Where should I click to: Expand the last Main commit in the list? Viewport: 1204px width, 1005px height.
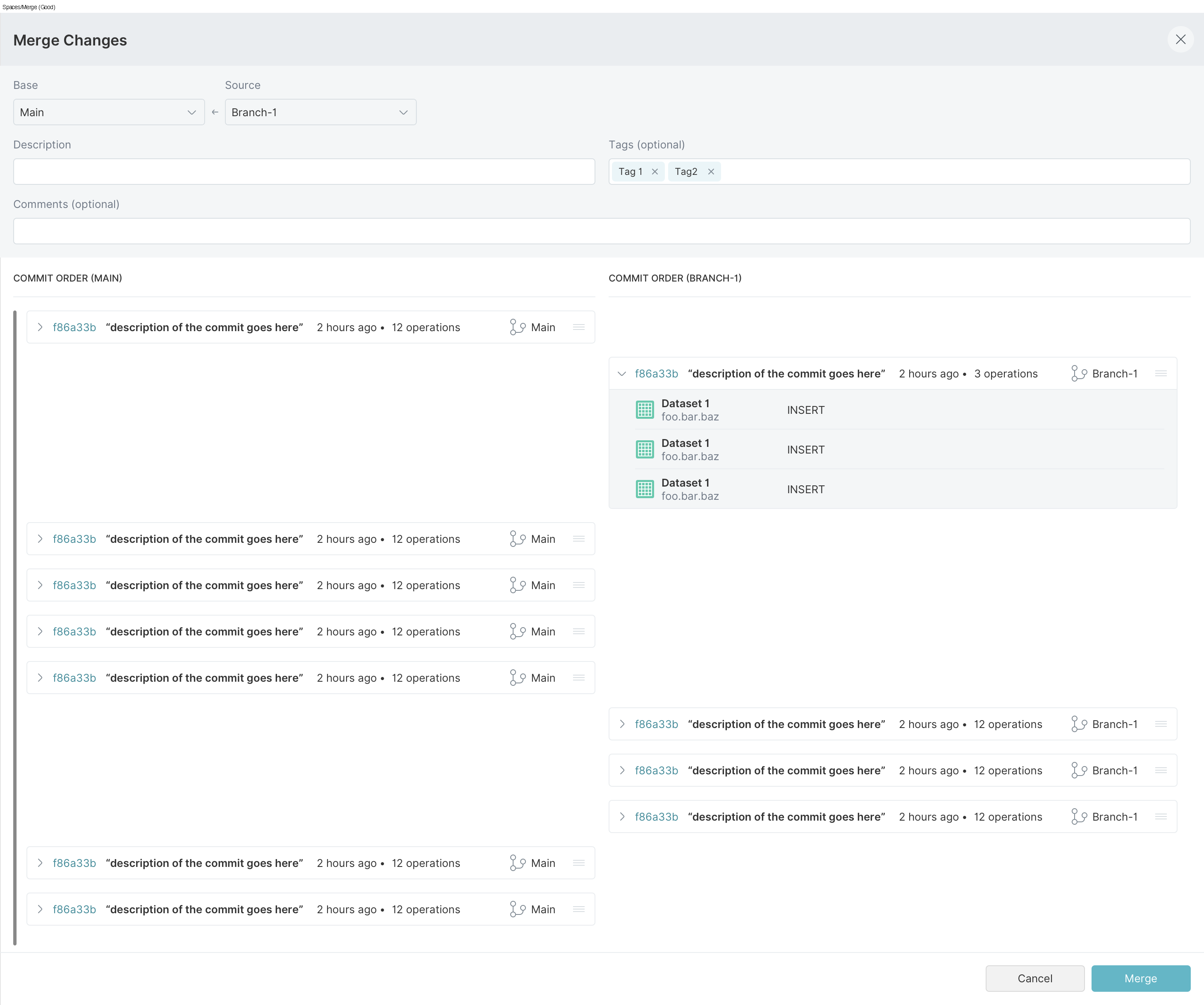pyautogui.click(x=40, y=909)
